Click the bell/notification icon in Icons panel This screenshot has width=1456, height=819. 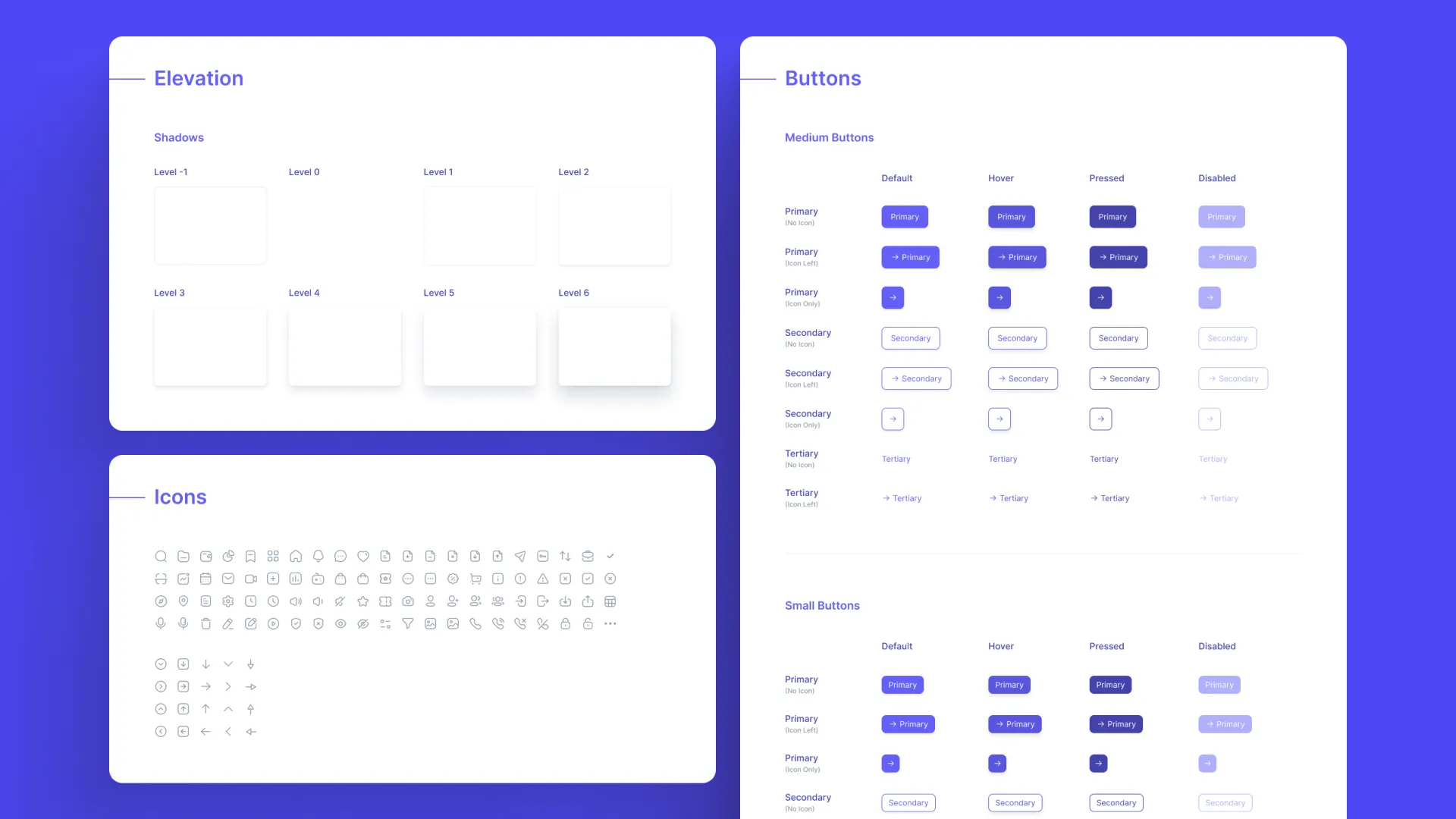[318, 556]
